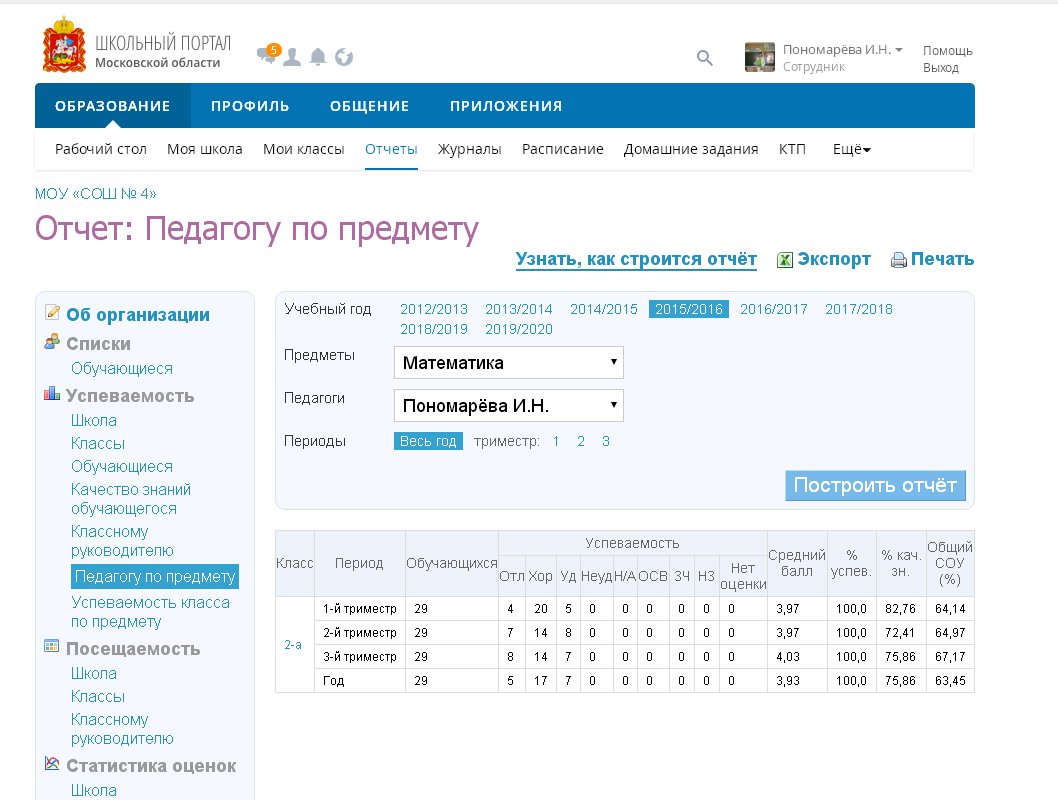
Task: Select school year 2016/2017
Action: pyautogui.click(x=774, y=309)
